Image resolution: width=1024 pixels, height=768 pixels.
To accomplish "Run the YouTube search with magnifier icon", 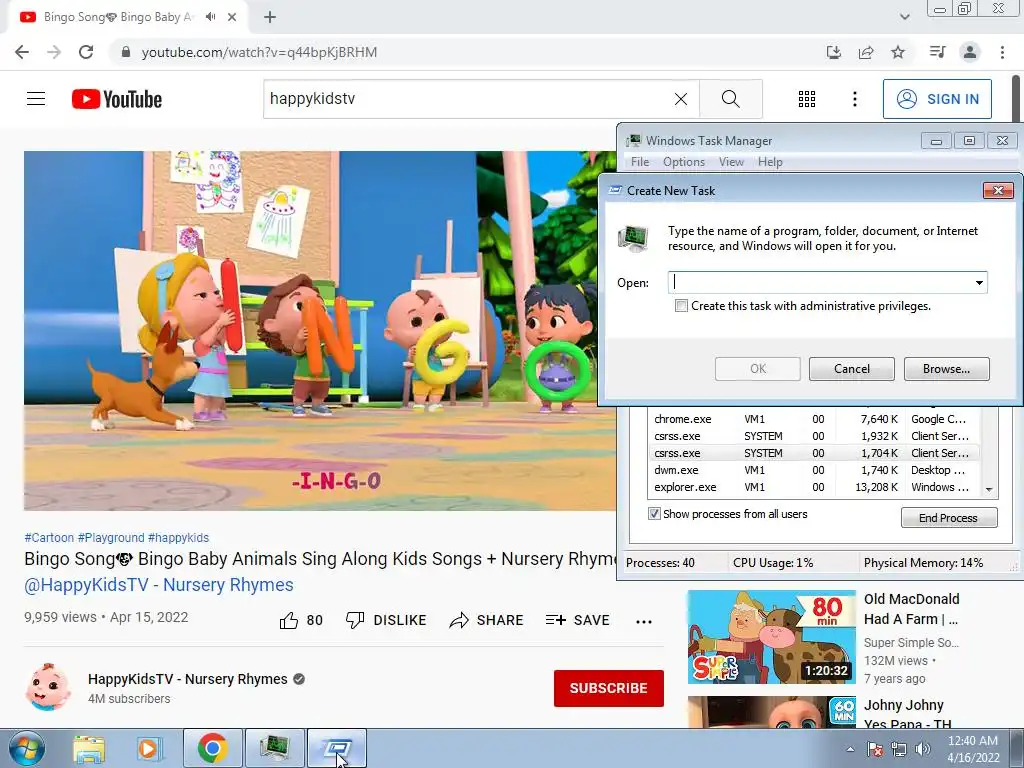I will [x=731, y=99].
